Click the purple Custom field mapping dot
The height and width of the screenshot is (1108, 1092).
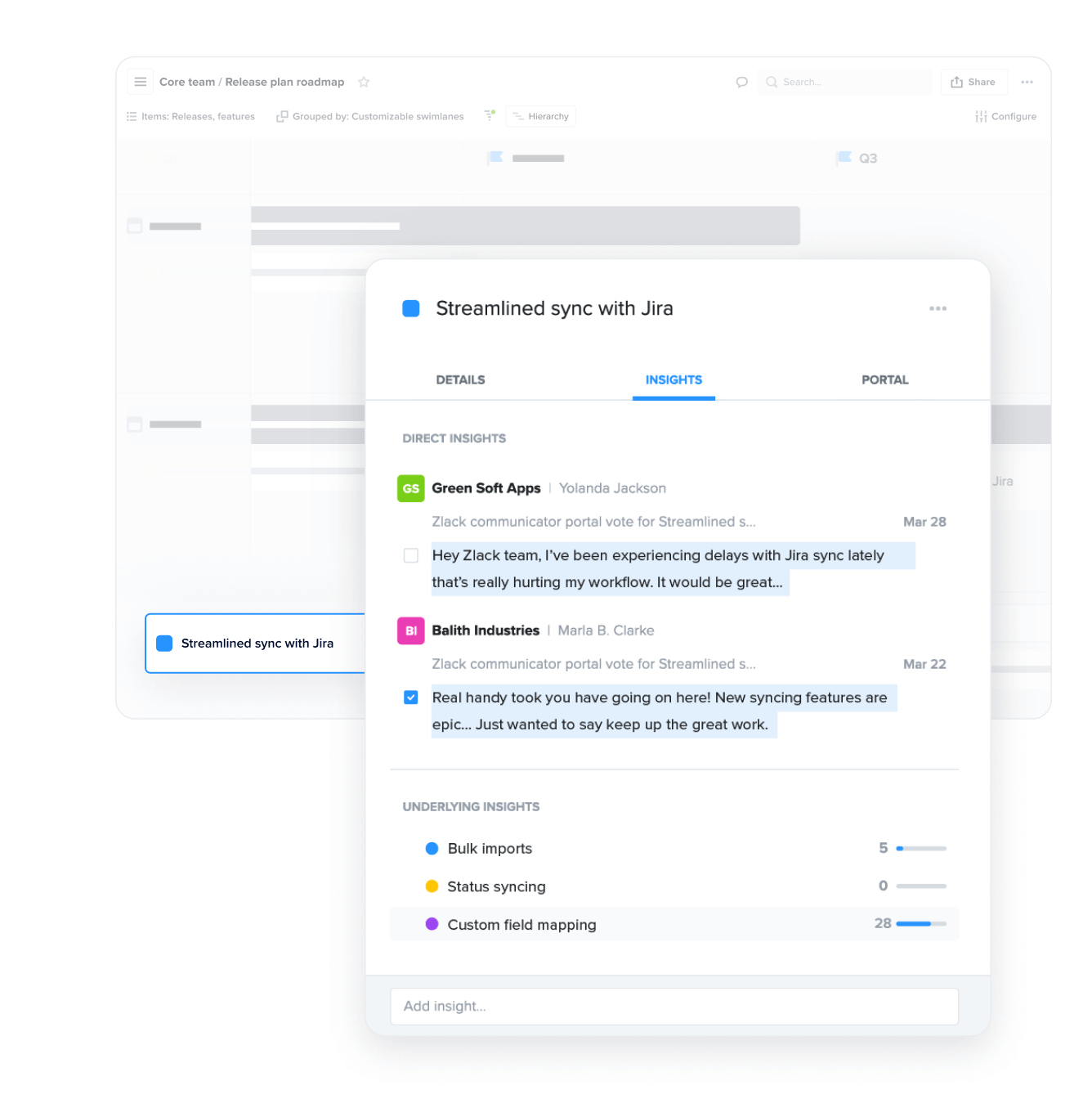pos(432,924)
